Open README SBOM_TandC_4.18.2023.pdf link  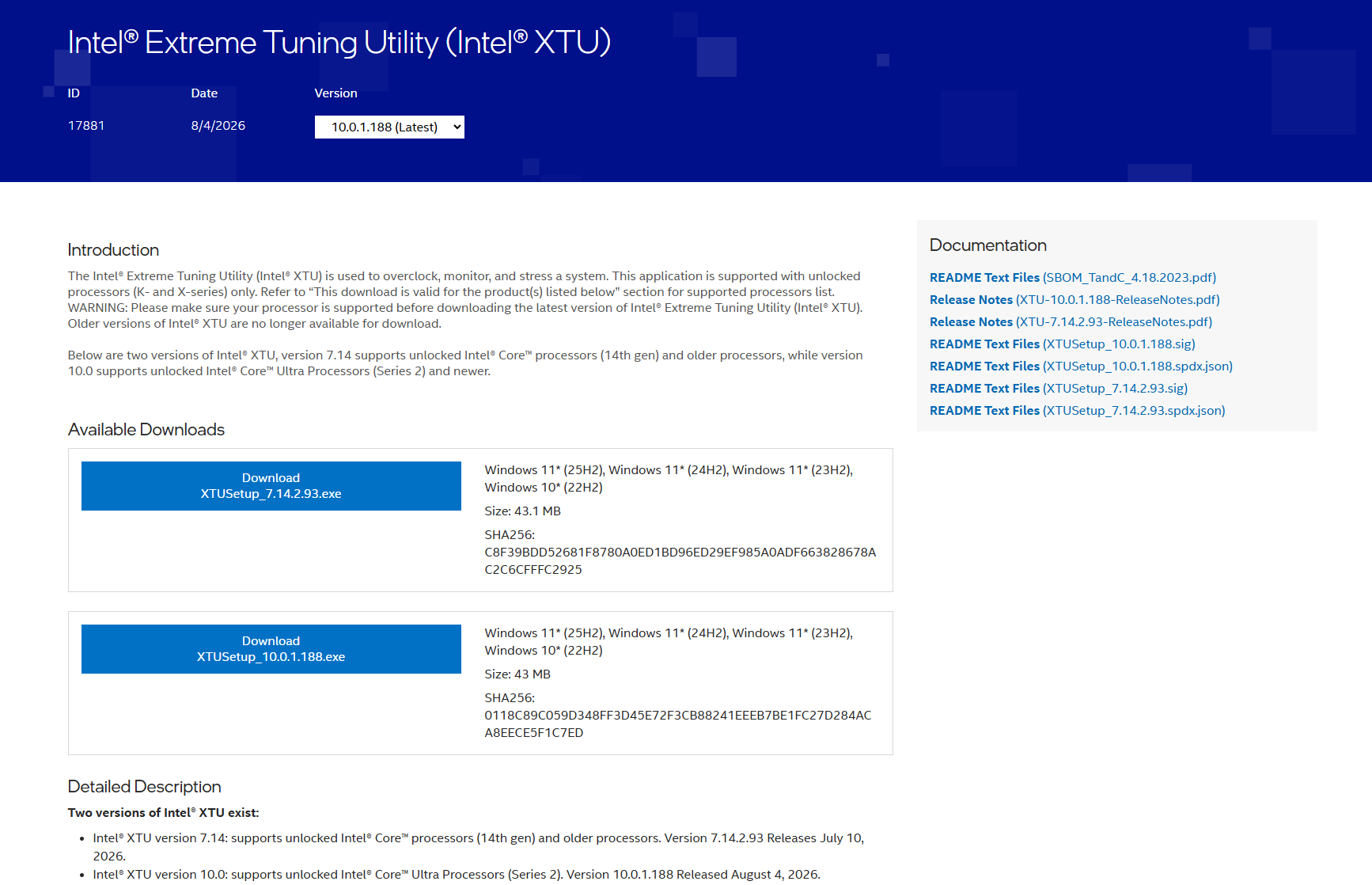tap(1073, 278)
